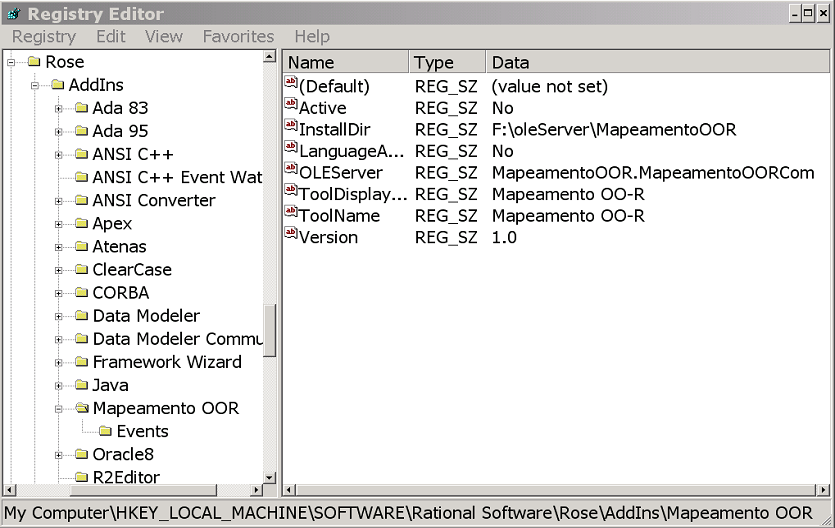Expand the ClearCase node
835x528 pixels.
click(x=59, y=270)
